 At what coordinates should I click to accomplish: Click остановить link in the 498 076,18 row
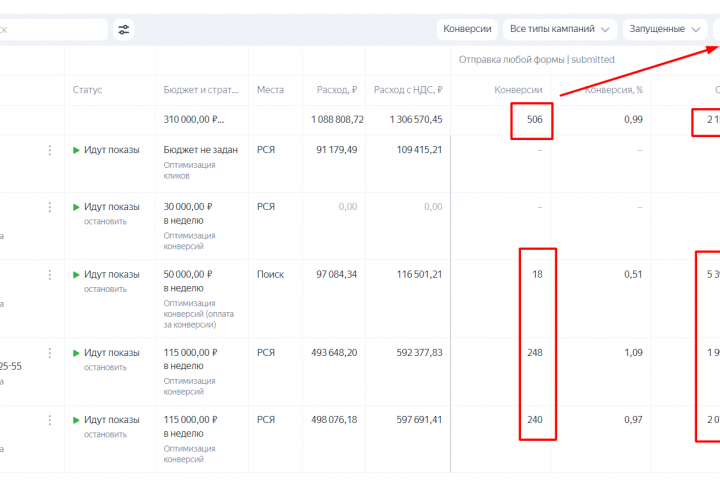[105, 434]
